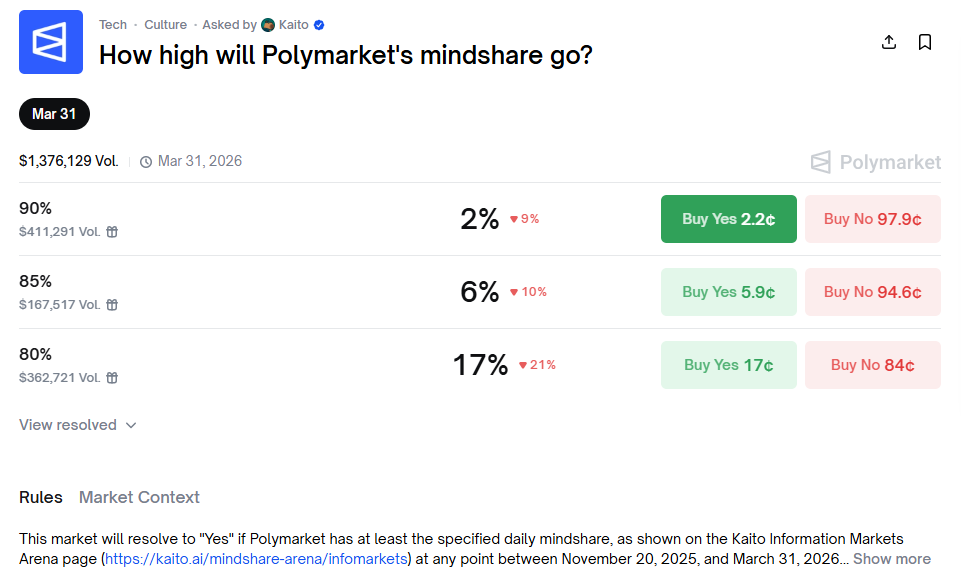961x578 pixels.
Task: Click the share upload icon
Action: coord(888,42)
